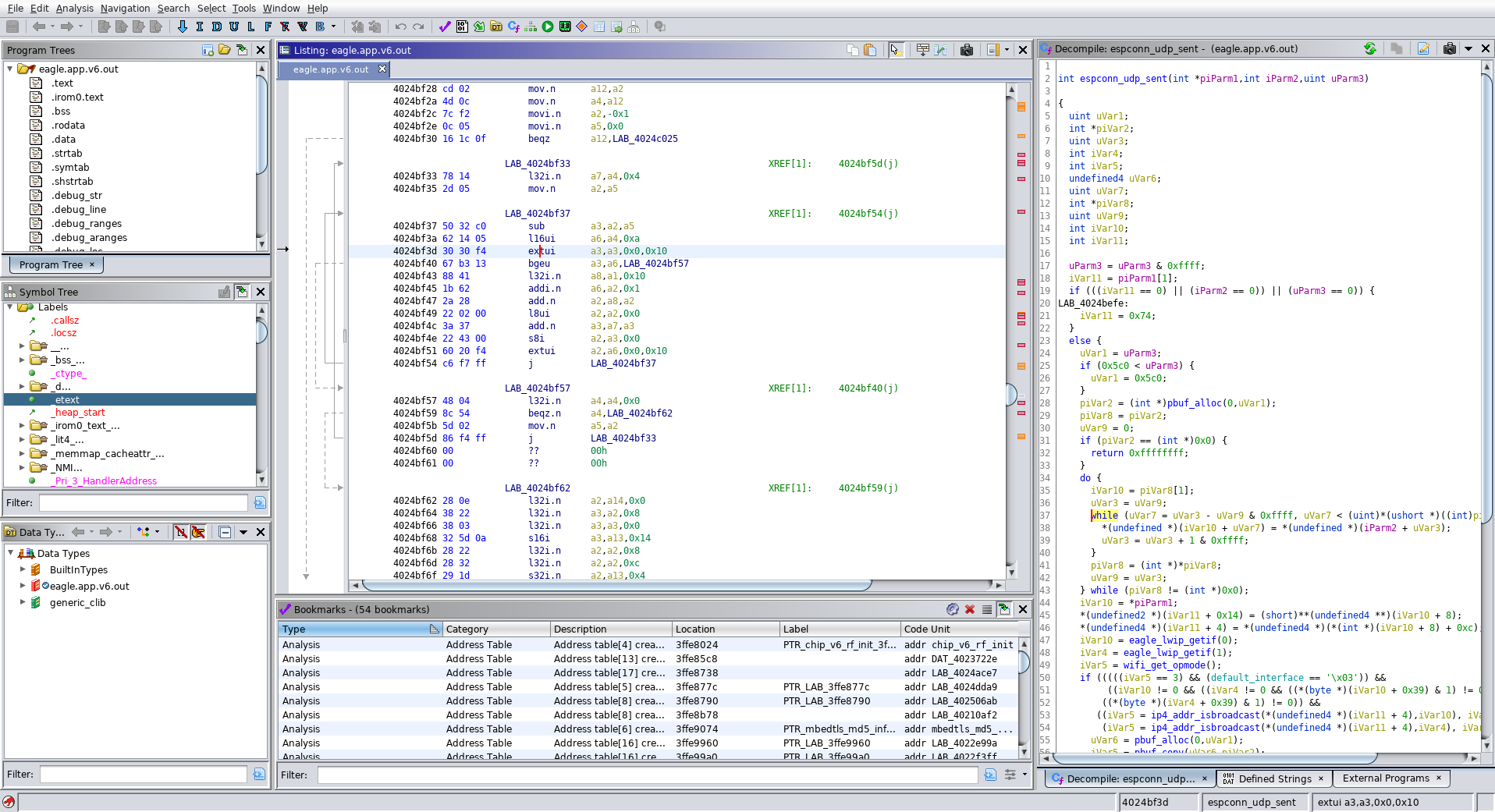Click the Disassemble toolbar icon (D)
The image size is (1495, 812).
click(x=217, y=27)
